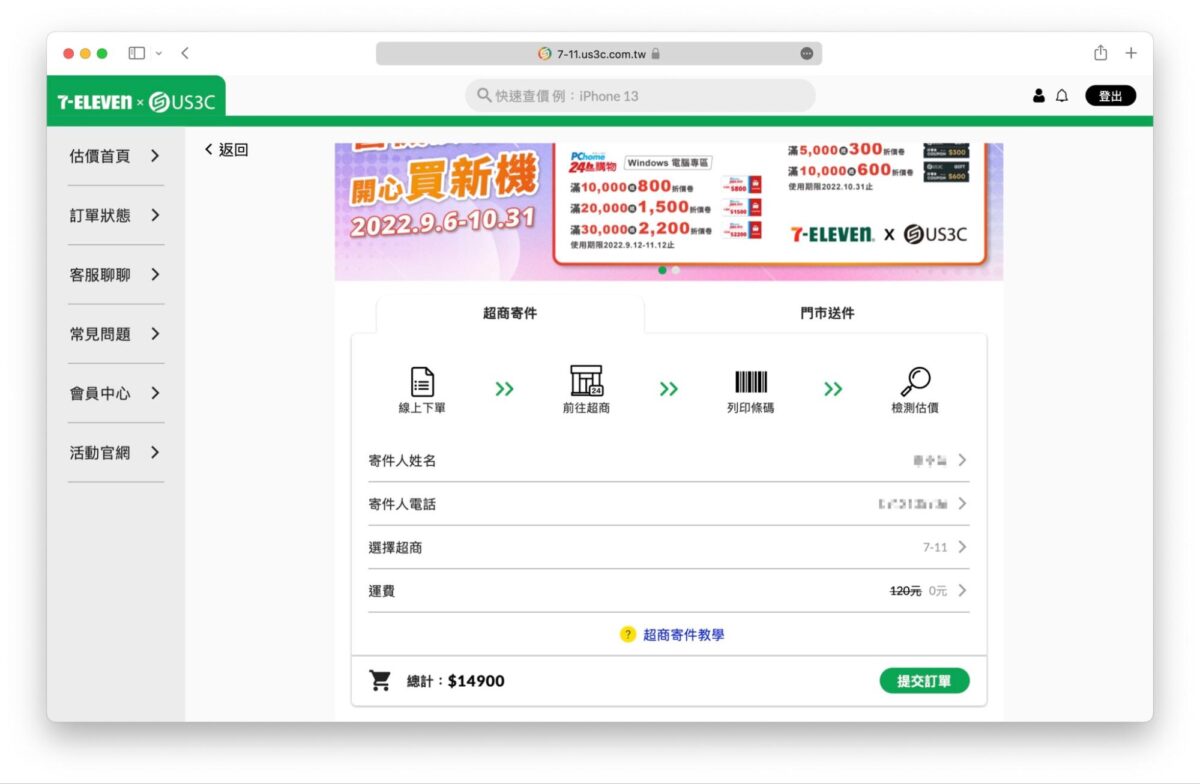Viewport: 1200px width, 784px height.
Task: Open a new tab with plus icon
Action: pyautogui.click(x=1131, y=53)
